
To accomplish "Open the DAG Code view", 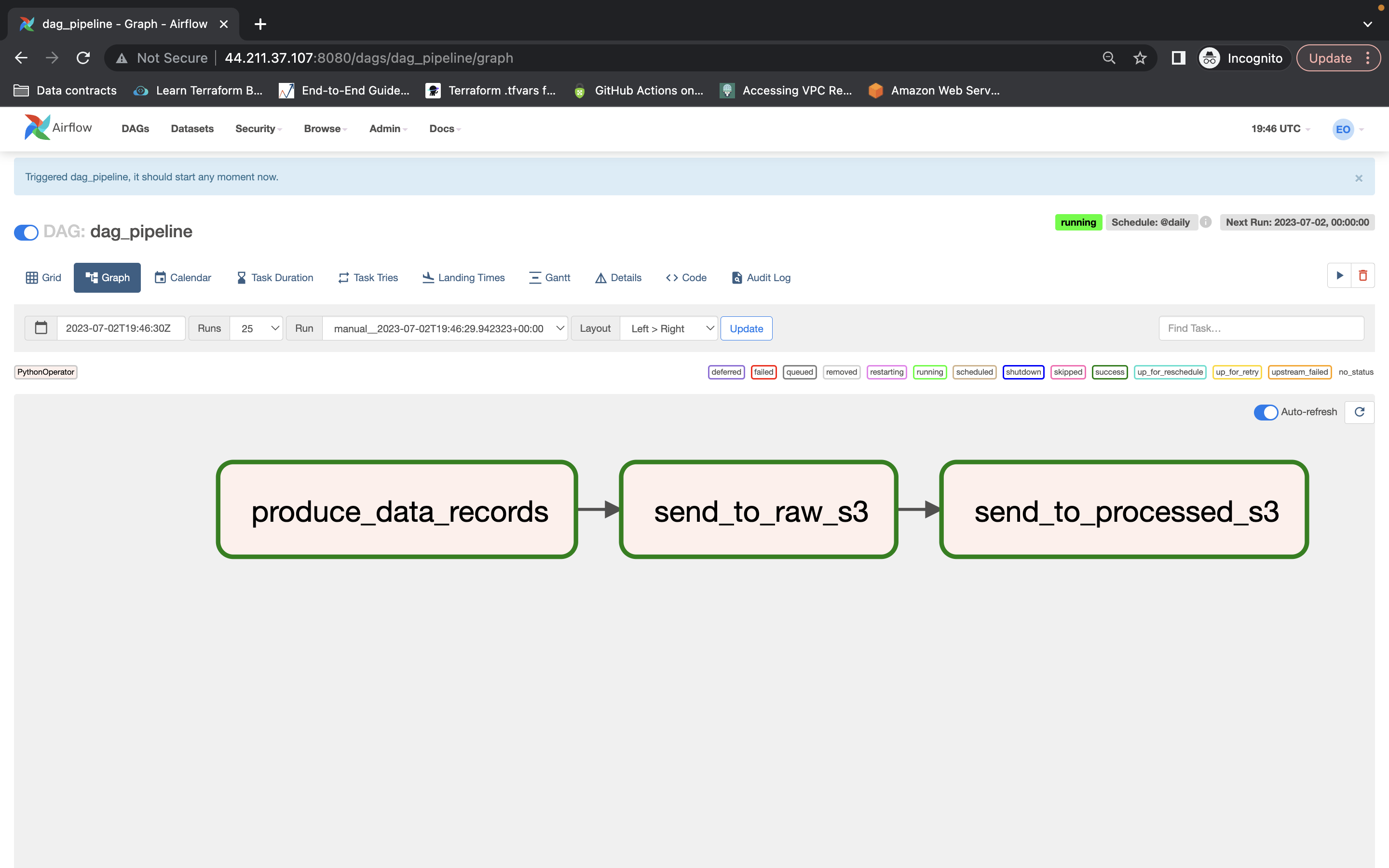I will pos(685,277).
